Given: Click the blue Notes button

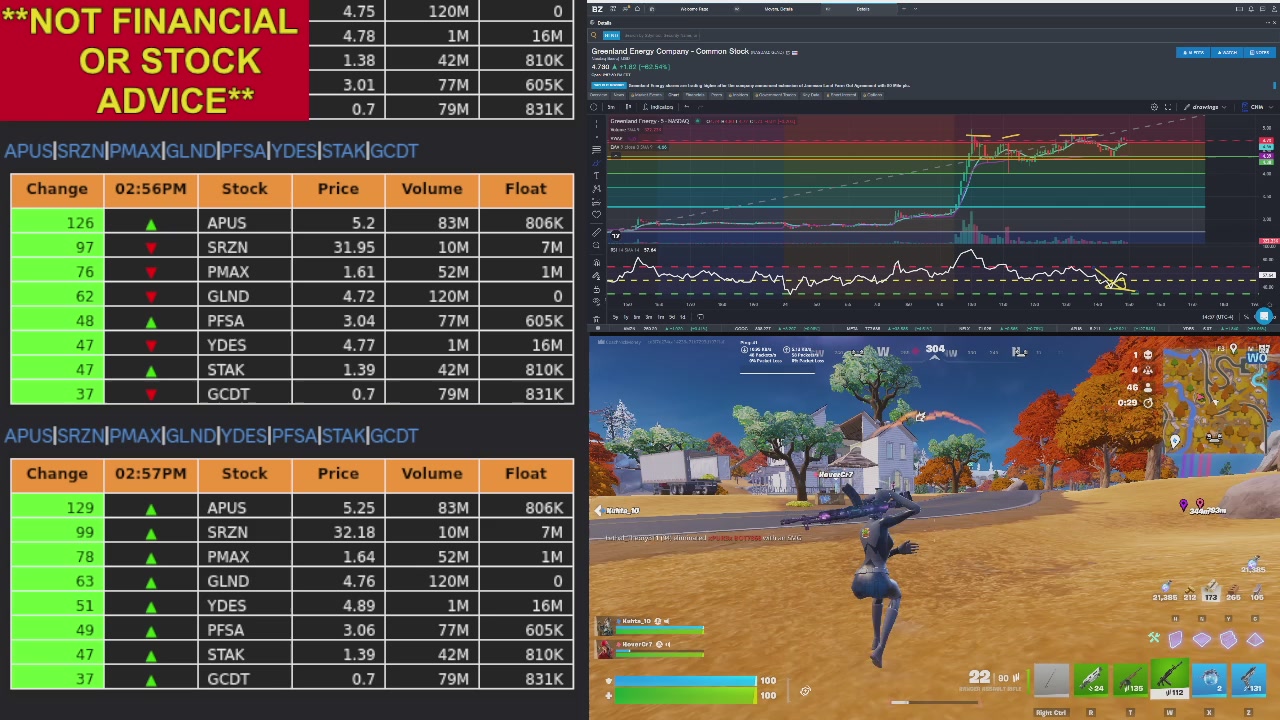Looking at the screenshot, I should coord(1259,52).
